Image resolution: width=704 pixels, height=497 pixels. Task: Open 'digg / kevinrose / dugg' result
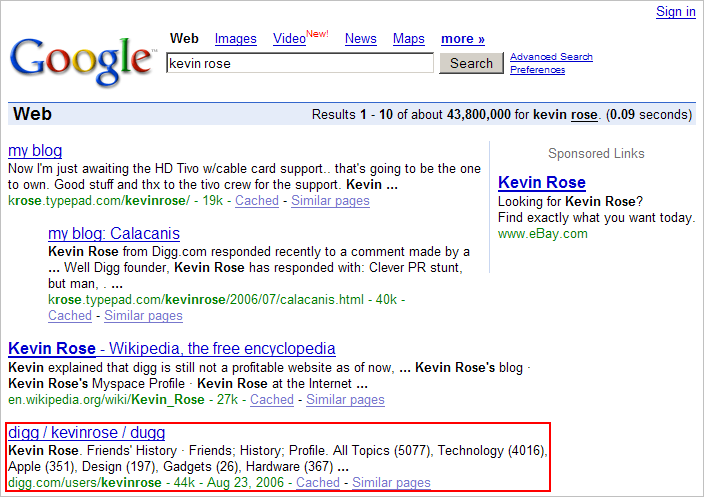coord(87,432)
